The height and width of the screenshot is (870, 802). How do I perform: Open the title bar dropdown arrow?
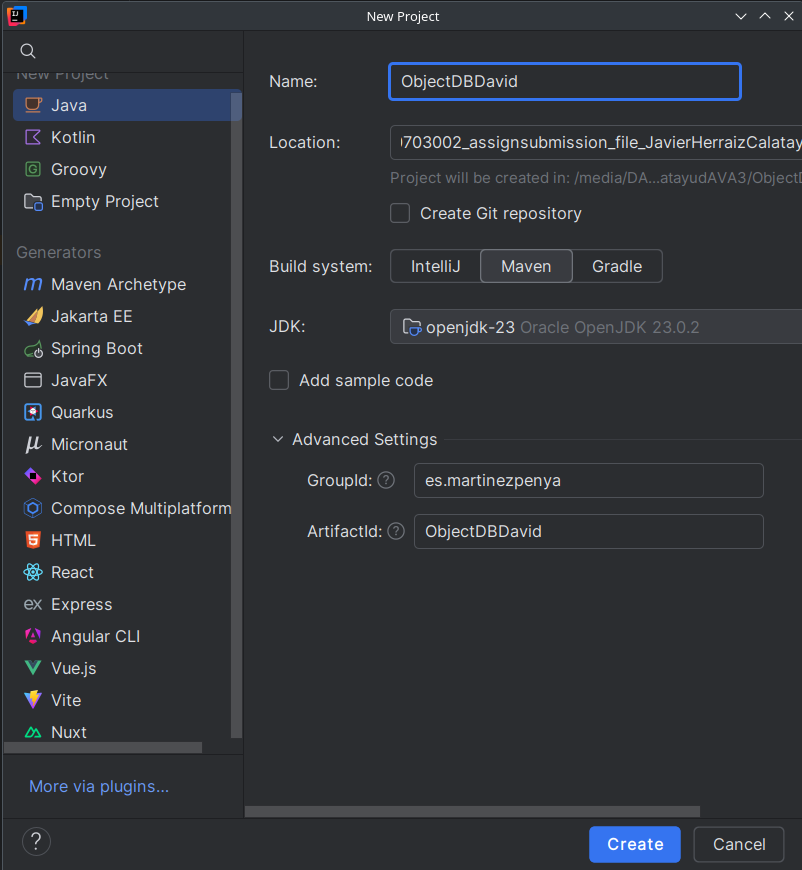click(x=740, y=16)
